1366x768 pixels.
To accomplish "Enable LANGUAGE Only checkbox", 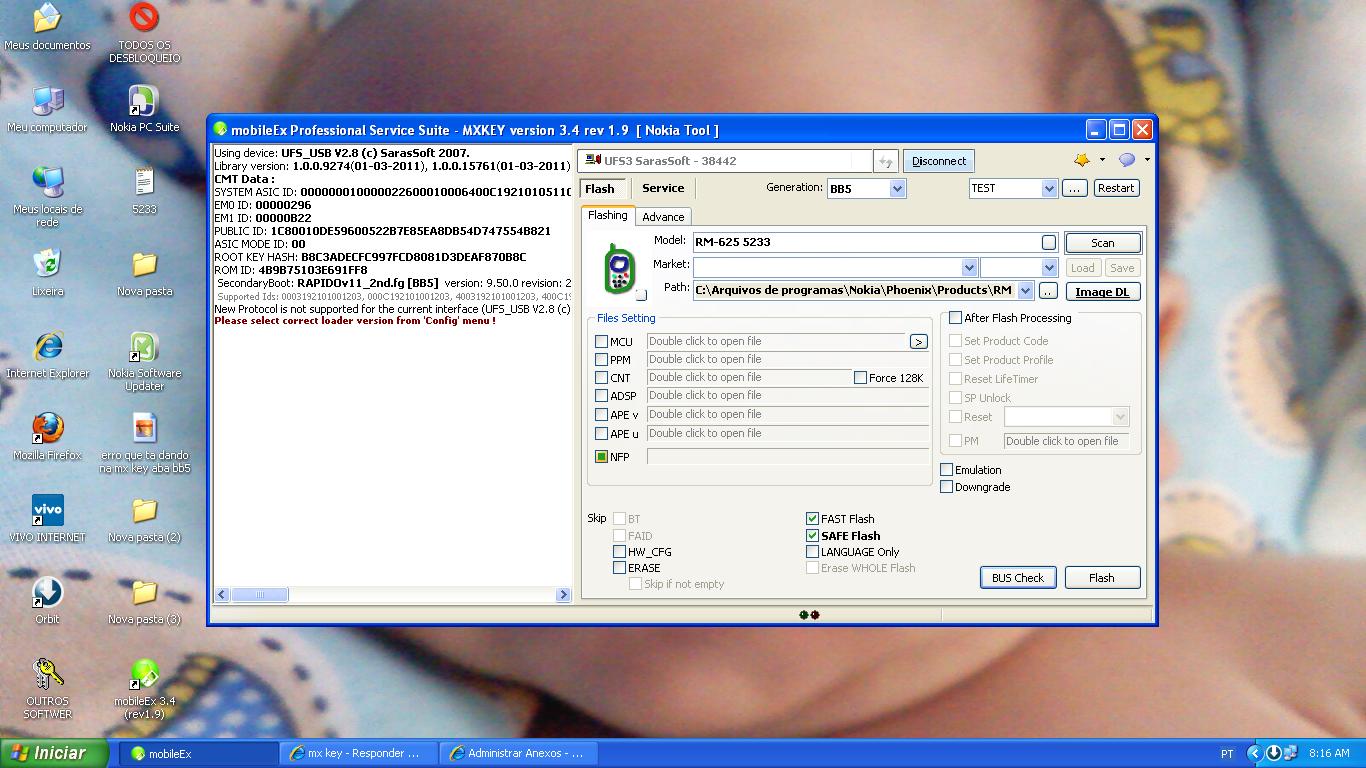I will point(812,552).
